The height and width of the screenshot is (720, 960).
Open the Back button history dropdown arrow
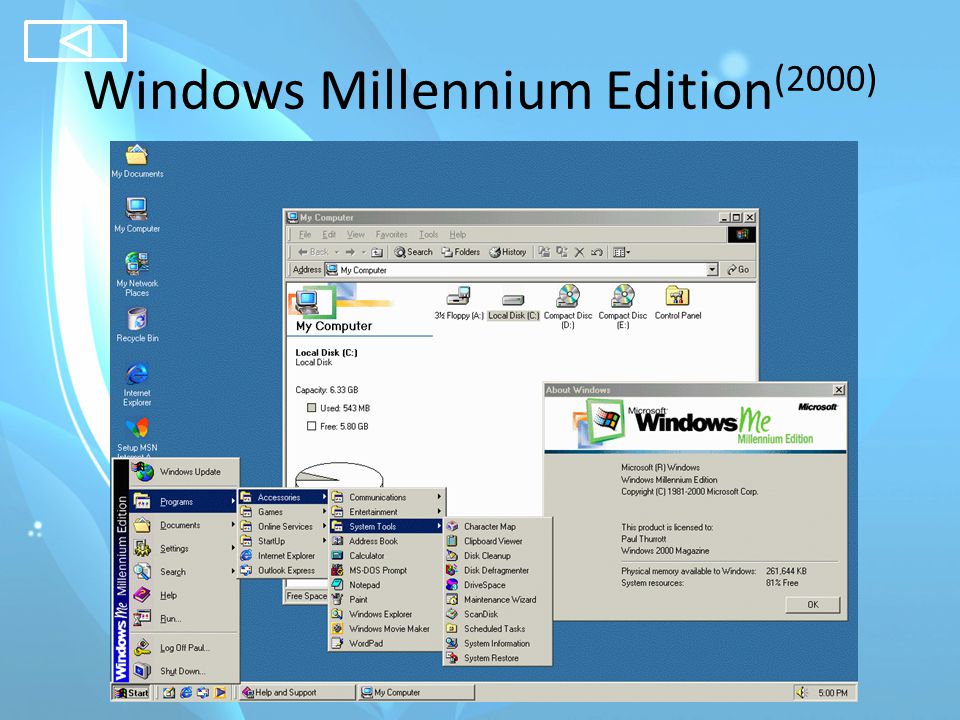pos(337,252)
